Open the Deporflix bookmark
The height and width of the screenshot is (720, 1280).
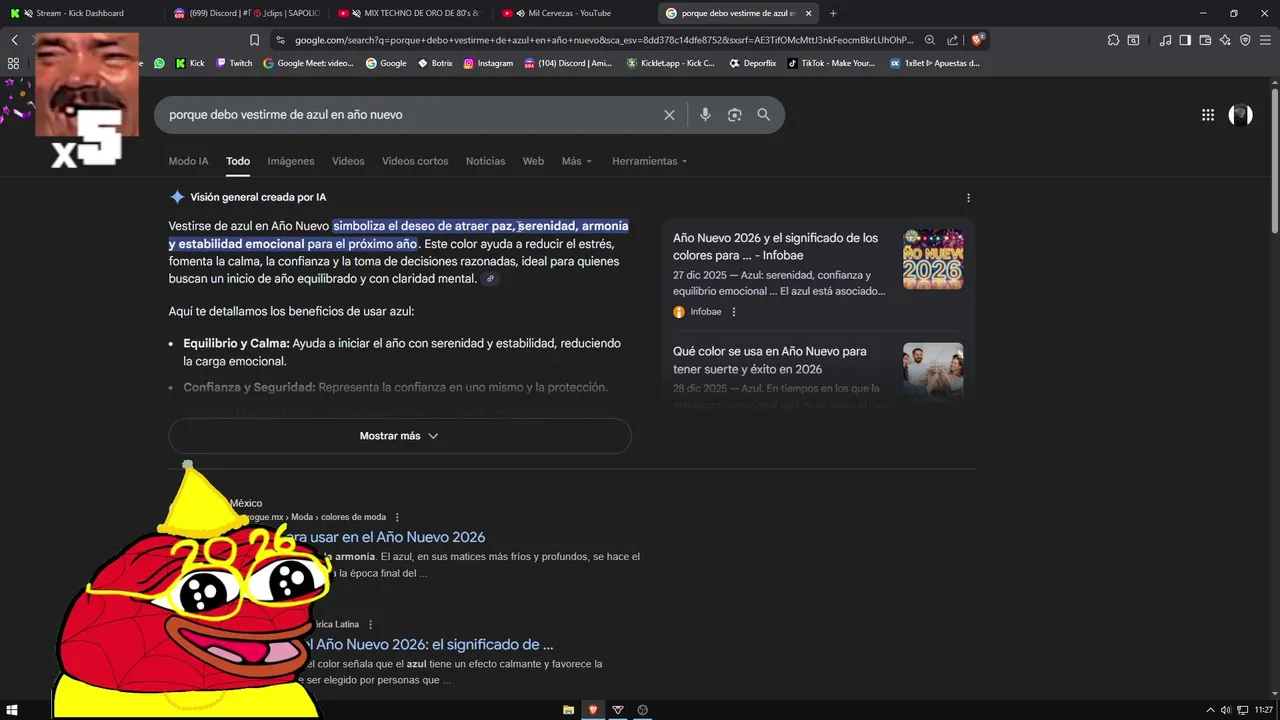tap(753, 63)
